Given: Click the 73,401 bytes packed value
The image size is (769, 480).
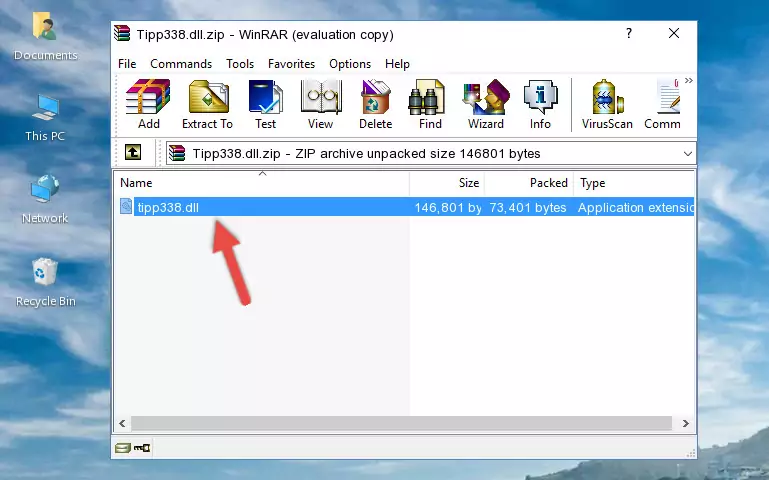Looking at the screenshot, I should pyautogui.click(x=528, y=207).
